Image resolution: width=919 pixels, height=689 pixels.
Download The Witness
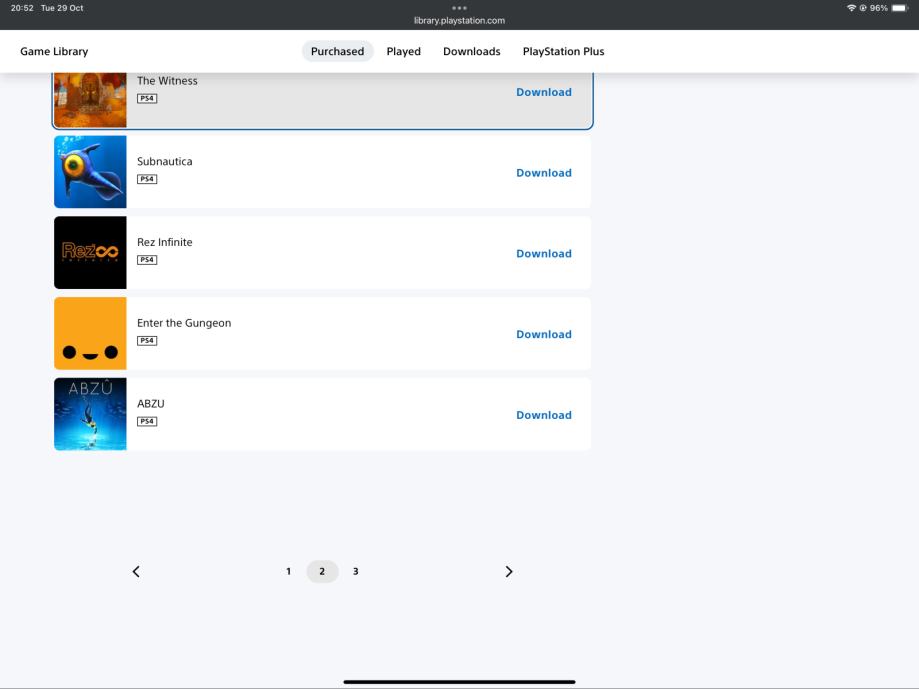coord(544,92)
